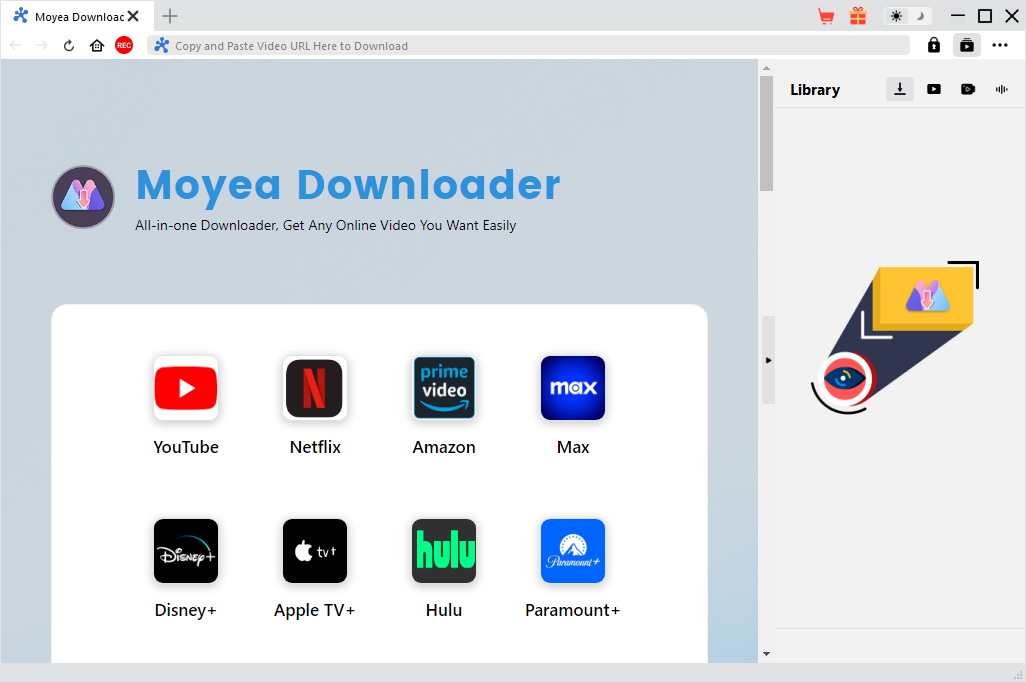Click the forward navigation arrow
The image size is (1026, 682).
click(41, 45)
